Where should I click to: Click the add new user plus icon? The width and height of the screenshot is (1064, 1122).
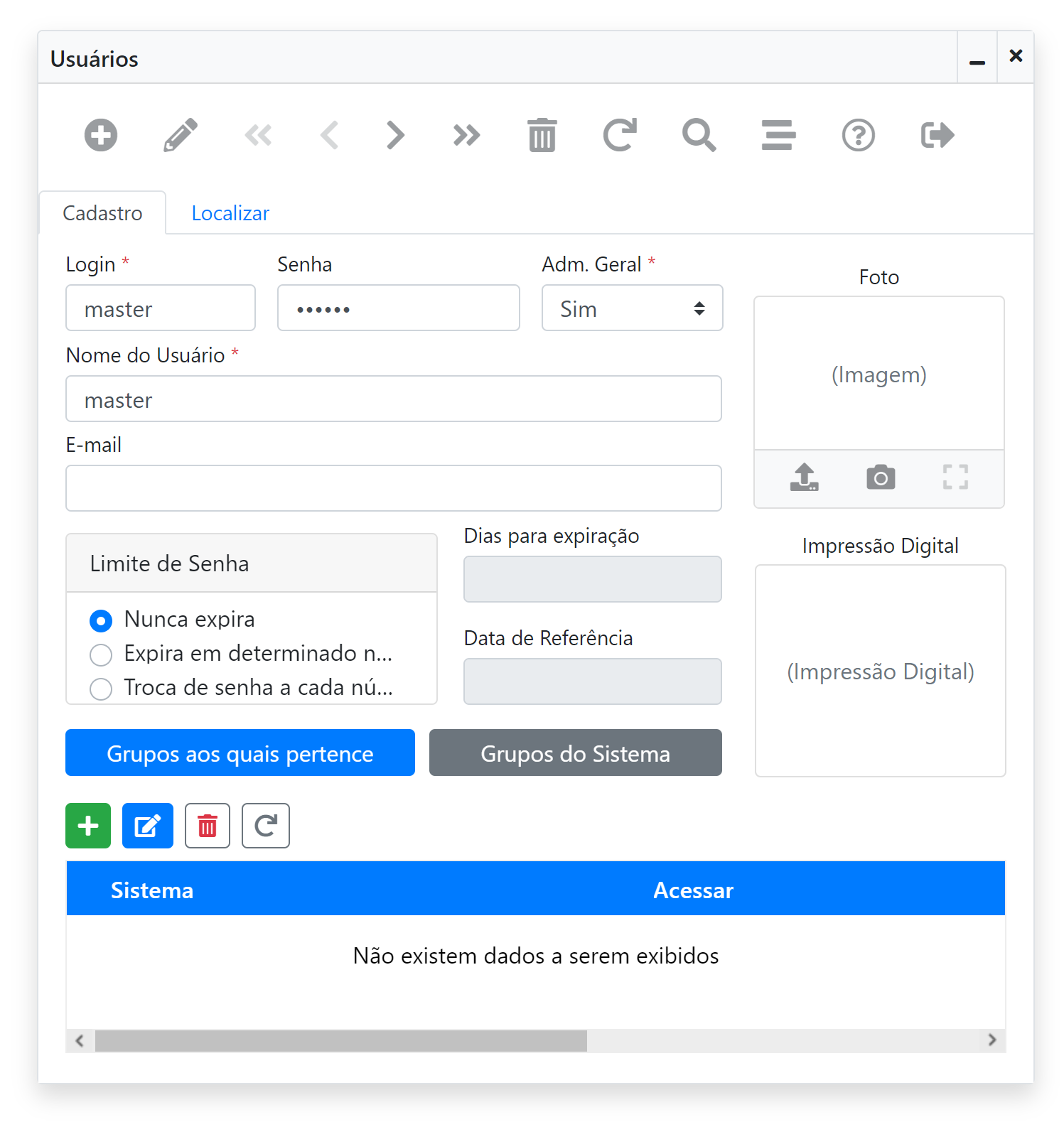pyautogui.click(x=100, y=135)
